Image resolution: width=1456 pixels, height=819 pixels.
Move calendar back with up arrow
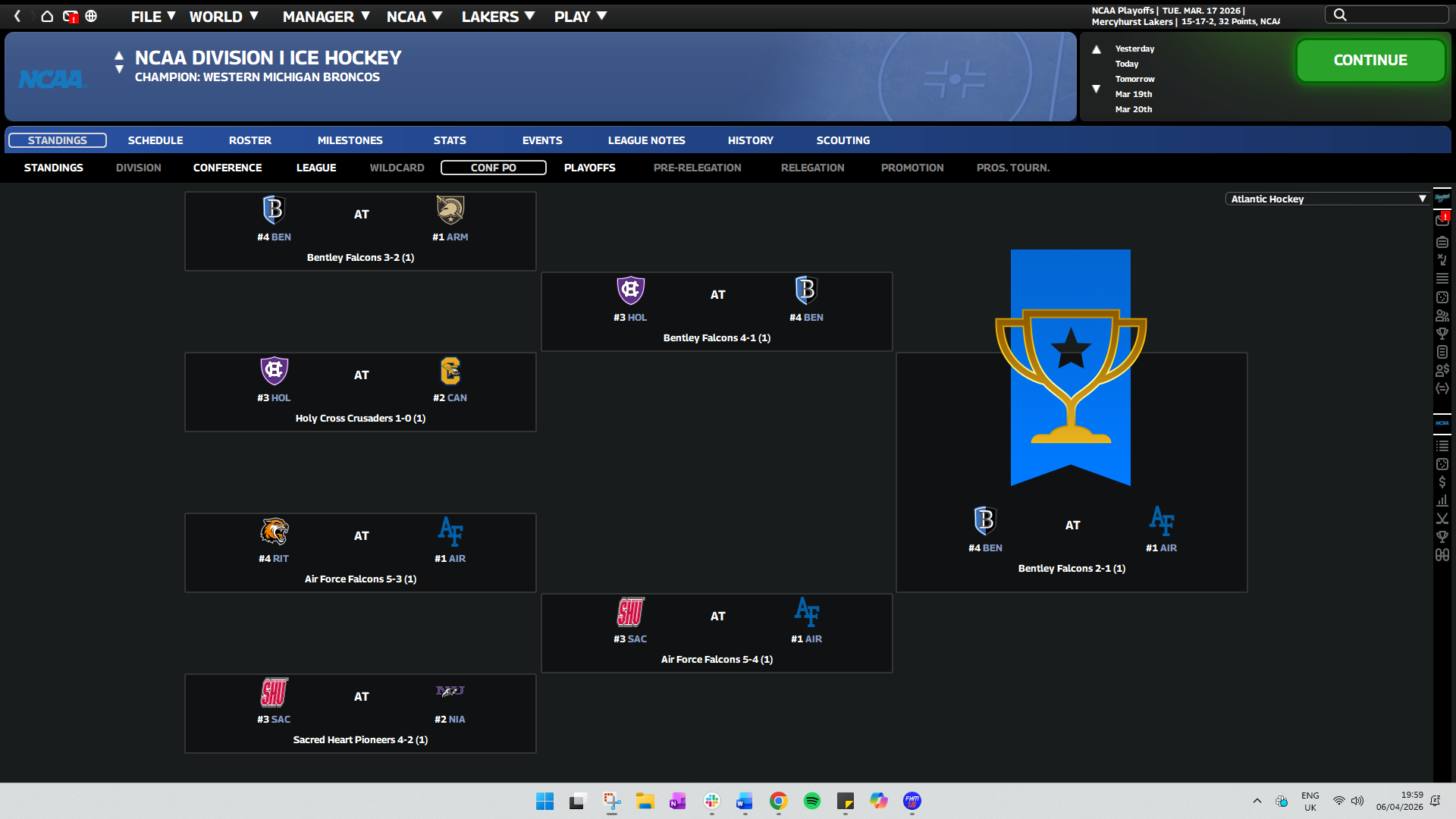[x=1097, y=49]
